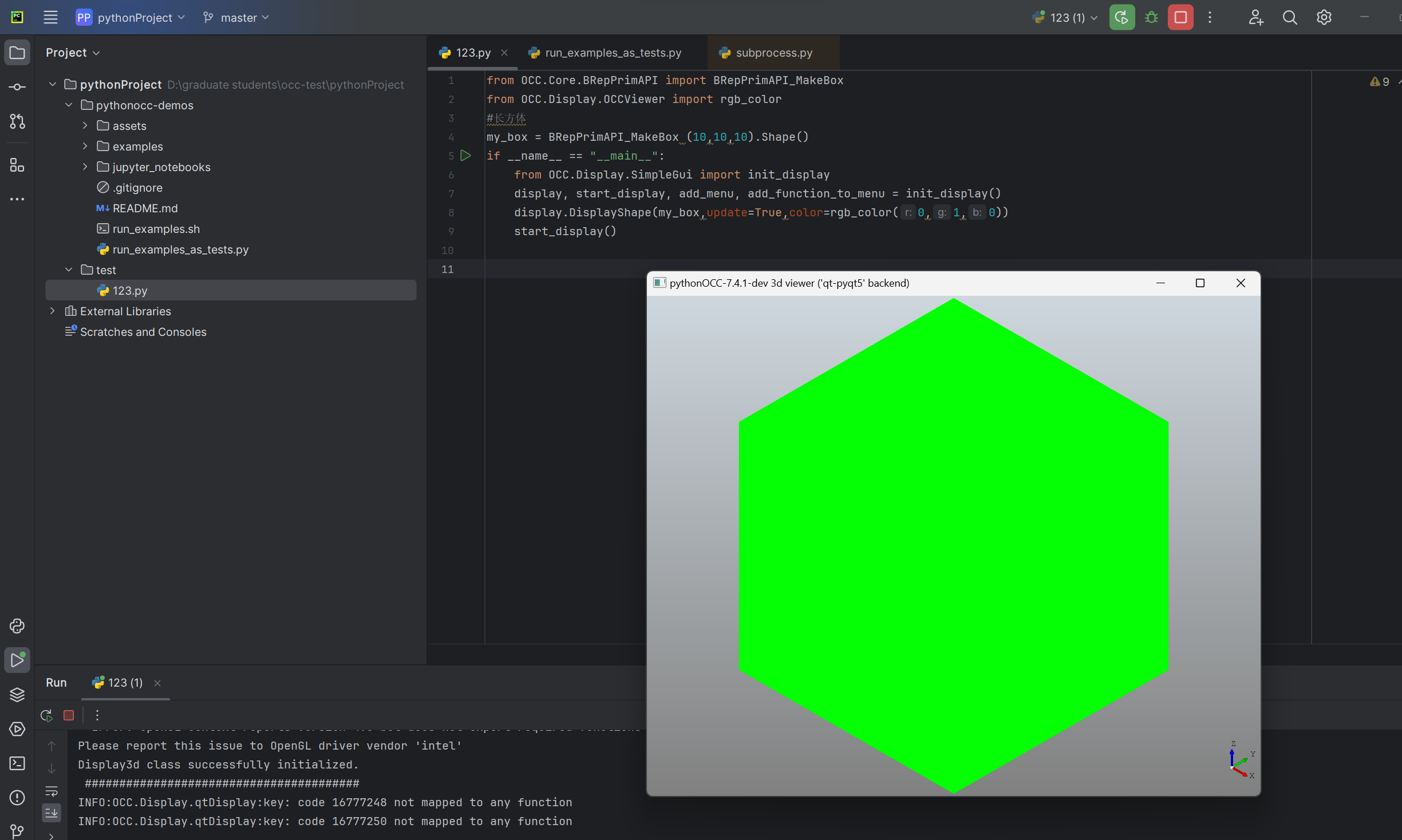This screenshot has height=840, width=1402.
Task: Collapse the test folder
Action: coord(69,270)
